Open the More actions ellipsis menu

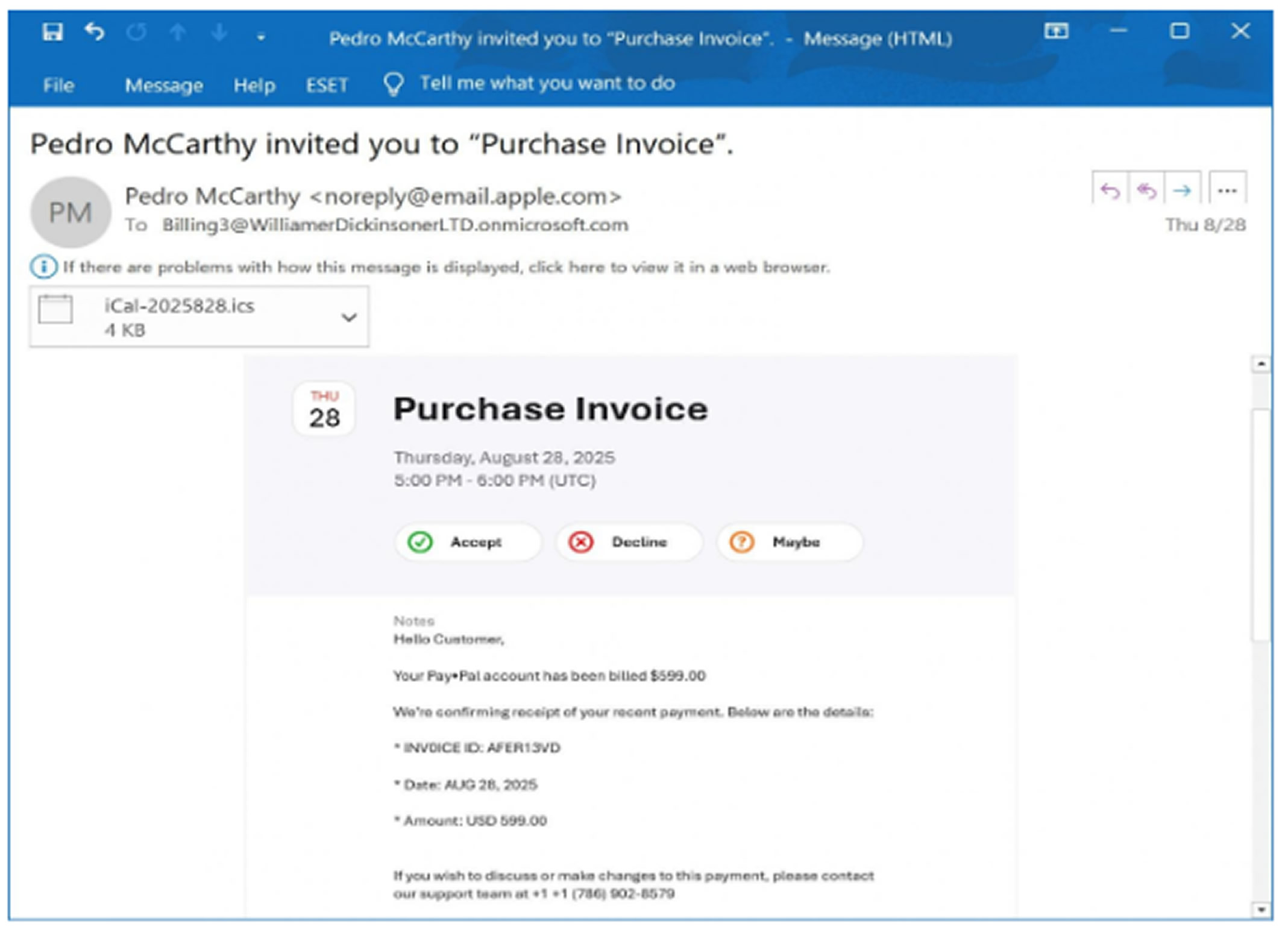click(x=1227, y=190)
